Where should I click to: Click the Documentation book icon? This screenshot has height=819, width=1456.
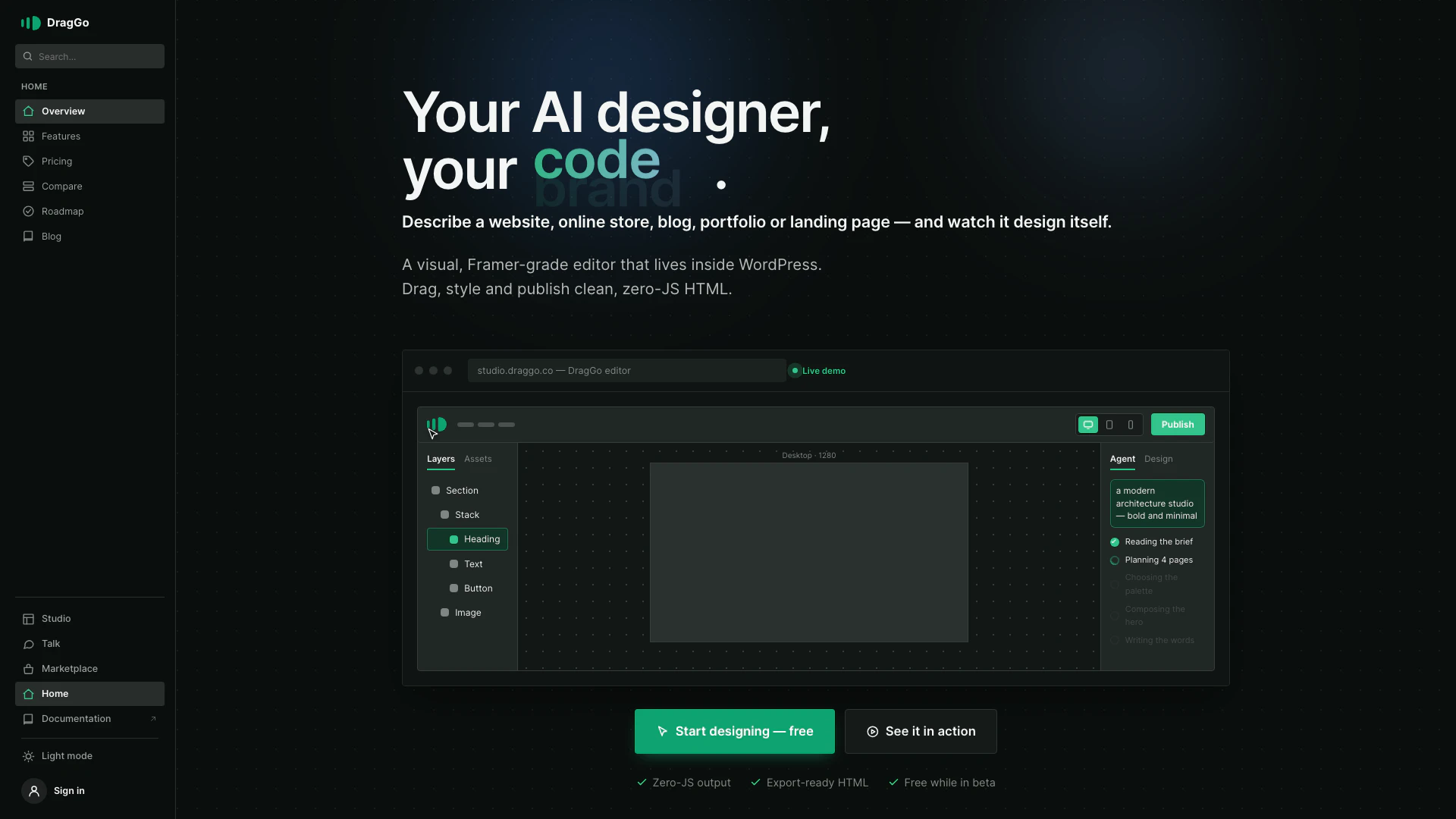[x=28, y=719]
